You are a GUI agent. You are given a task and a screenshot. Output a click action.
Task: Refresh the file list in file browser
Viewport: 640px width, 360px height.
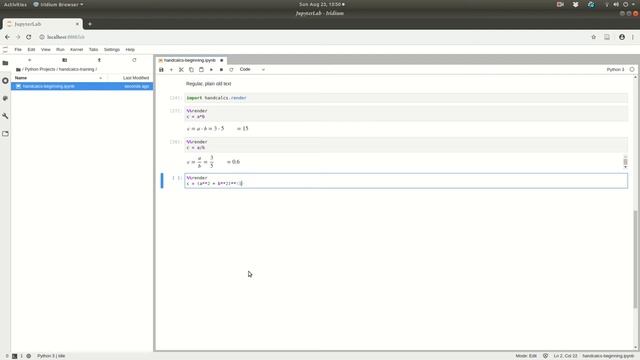(134, 60)
